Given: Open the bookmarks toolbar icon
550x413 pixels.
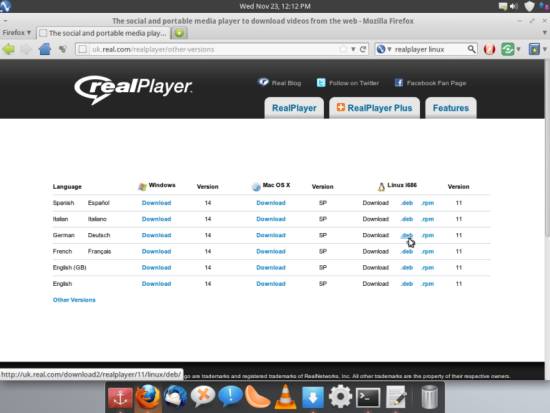Looking at the screenshot, I should pos(534,49).
